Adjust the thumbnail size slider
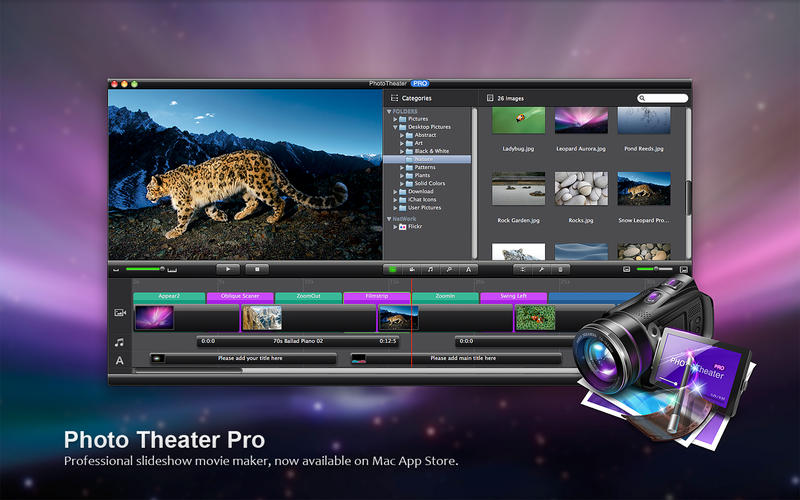 coord(655,269)
